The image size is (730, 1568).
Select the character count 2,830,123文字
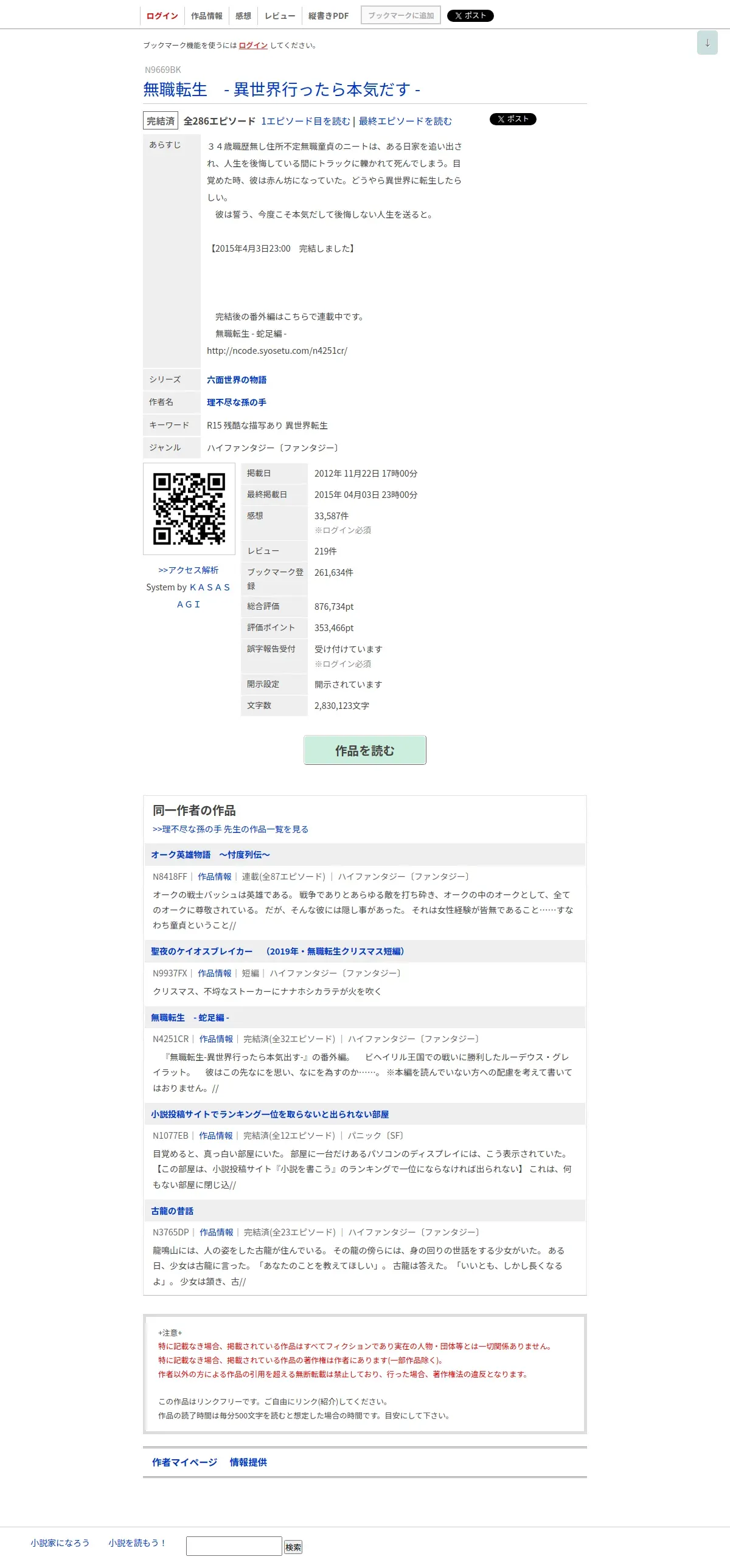point(341,706)
